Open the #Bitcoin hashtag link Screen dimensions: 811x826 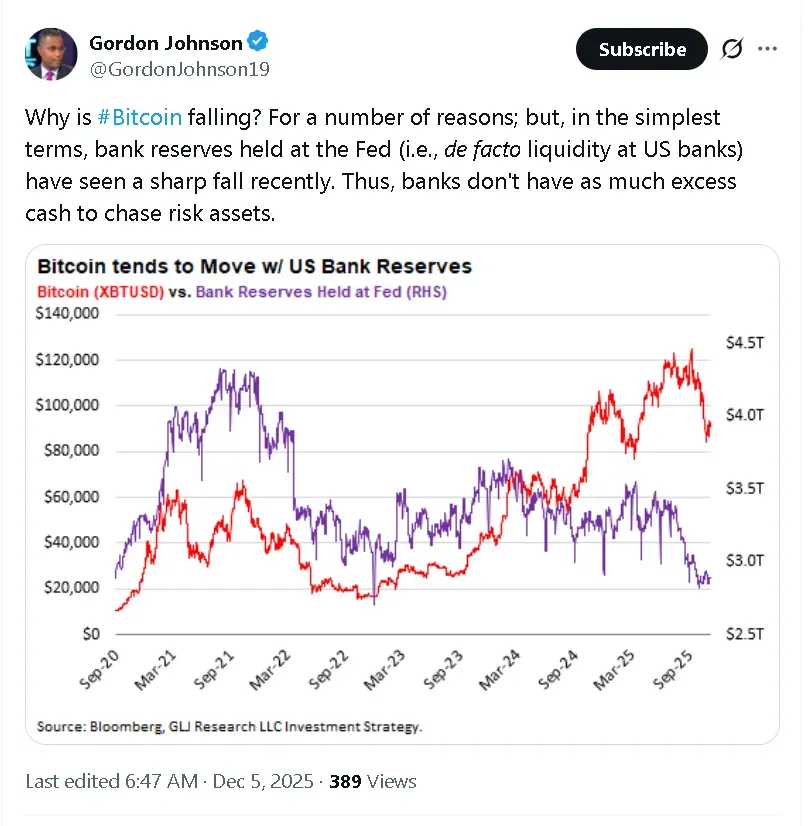coord(140,117)
